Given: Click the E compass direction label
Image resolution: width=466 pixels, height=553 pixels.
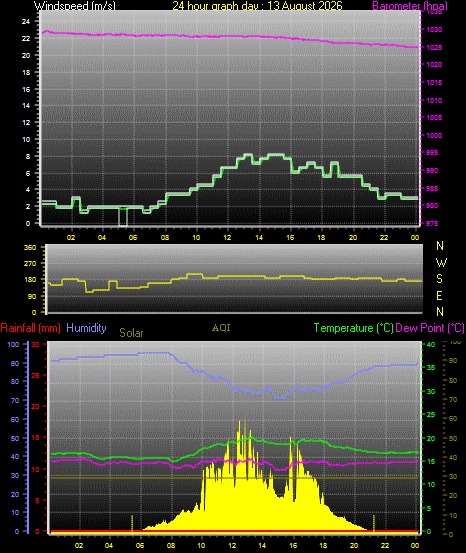Looking at the screenshot, I should click(439, 296).
